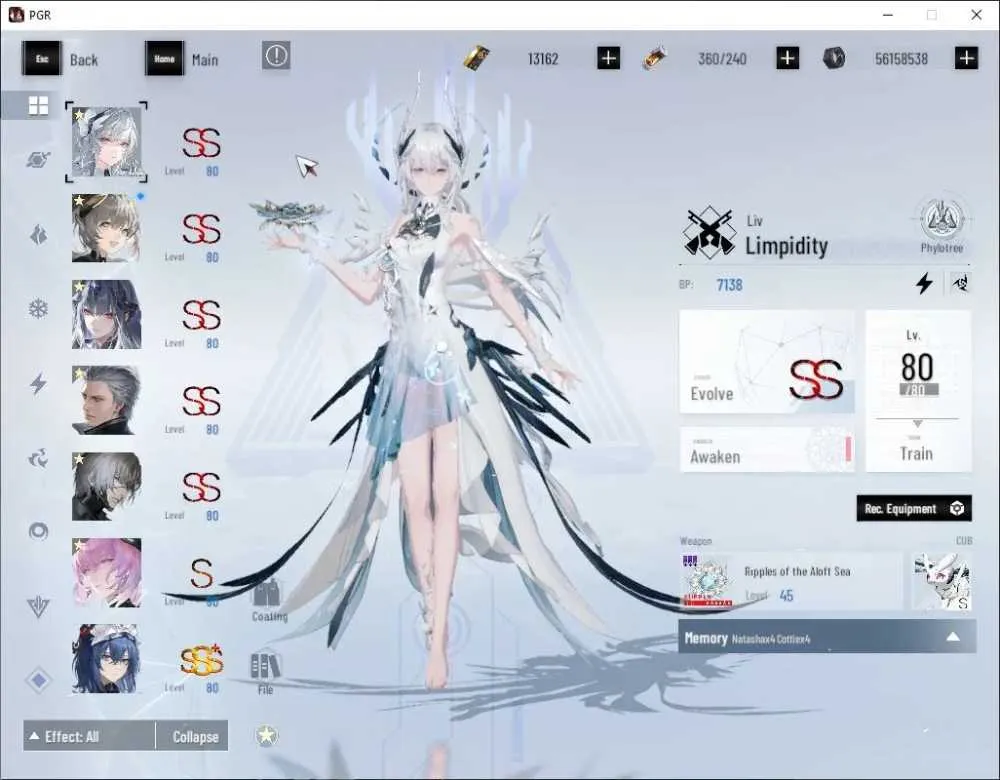The height and width of the screenshot is (780, 1000).
Task: Open the Awaken panel
Action: (767, 450)
